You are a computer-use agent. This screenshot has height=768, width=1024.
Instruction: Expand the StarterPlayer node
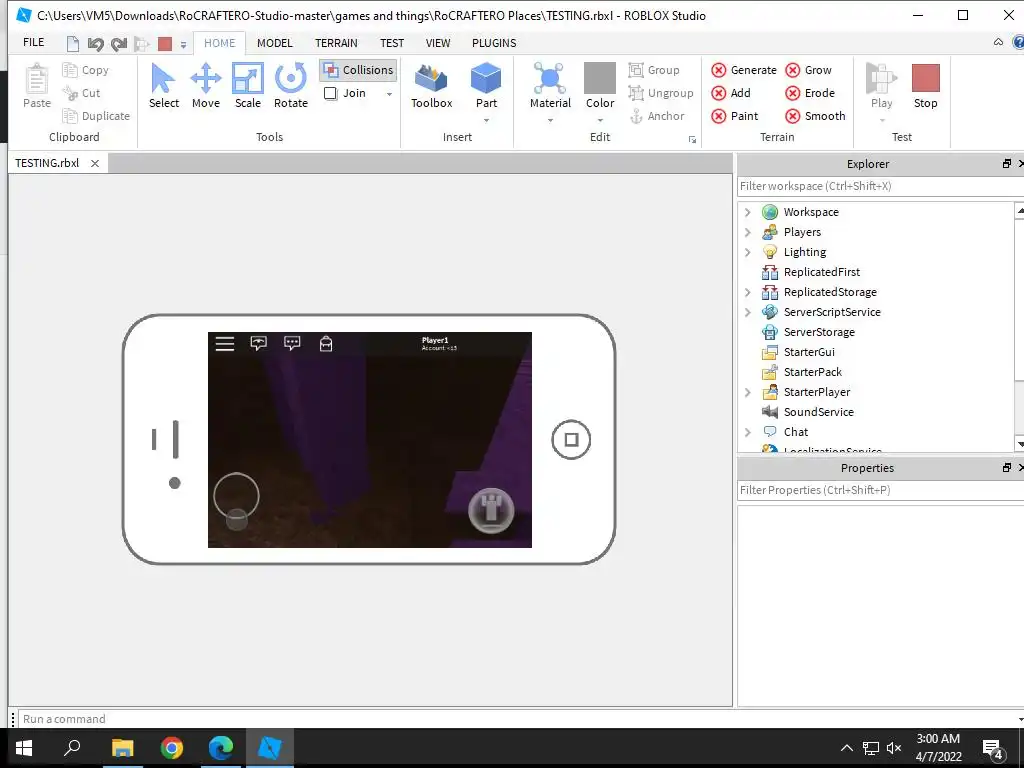(x=748, y=392)
